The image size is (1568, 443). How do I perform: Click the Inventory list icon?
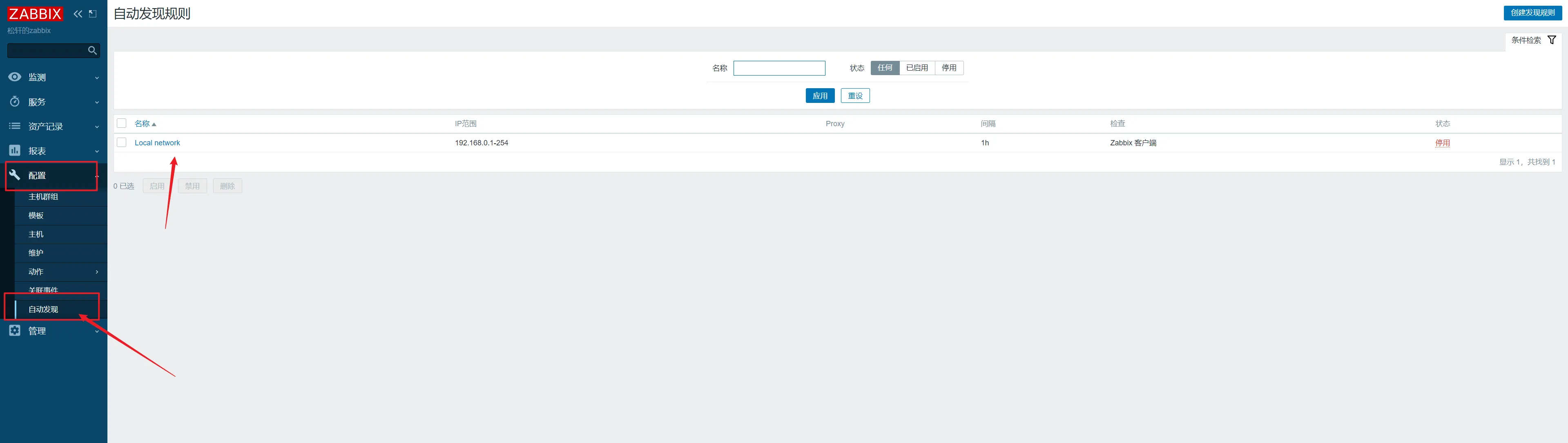15,126
